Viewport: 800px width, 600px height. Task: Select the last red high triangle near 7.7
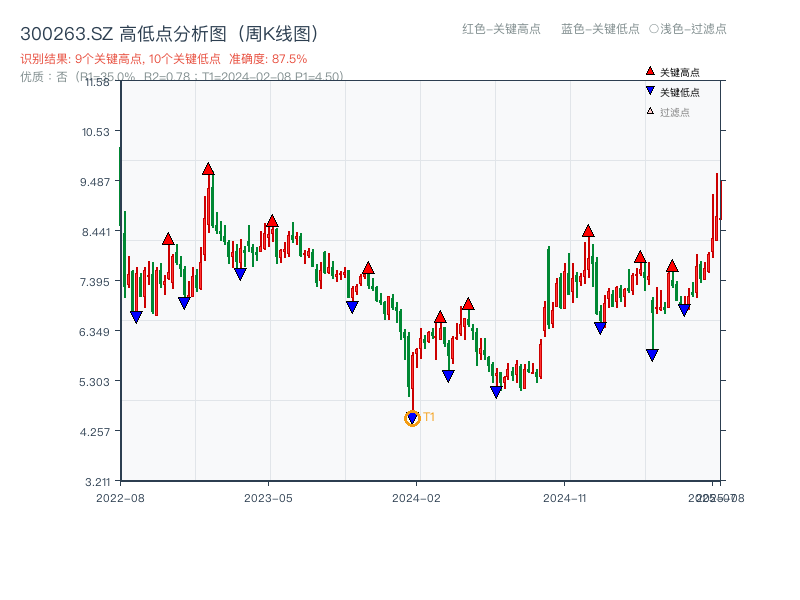pyautogui.click(x=672, y=266)
